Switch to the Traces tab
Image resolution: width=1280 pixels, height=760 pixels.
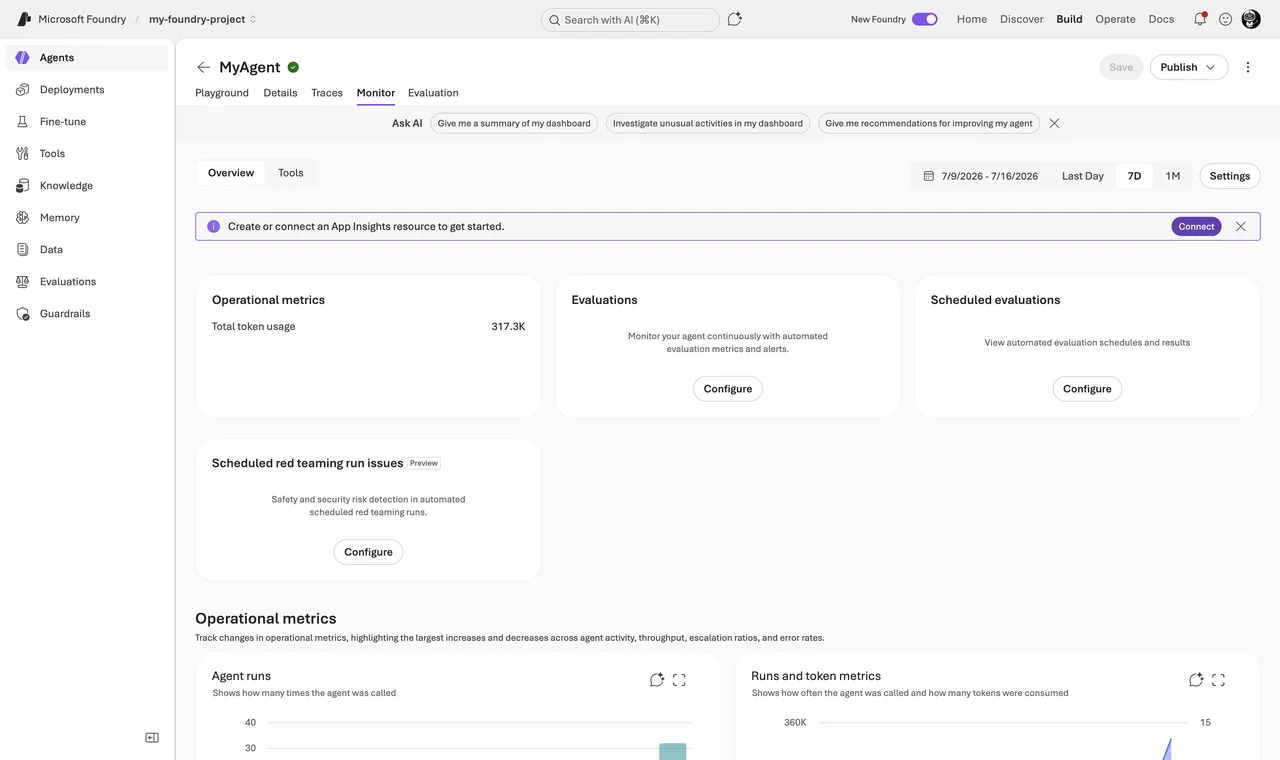point(327,93)
